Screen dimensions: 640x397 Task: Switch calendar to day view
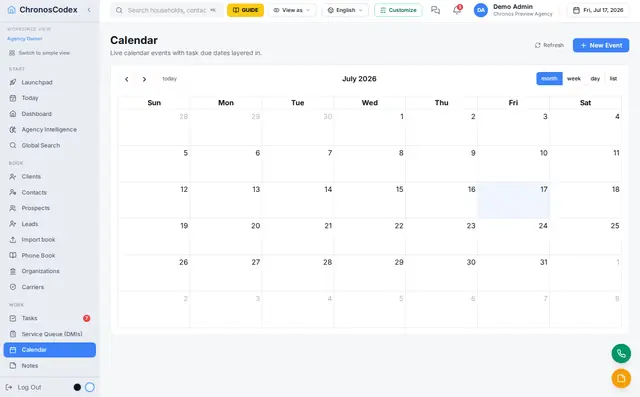(x=595, y=79)
